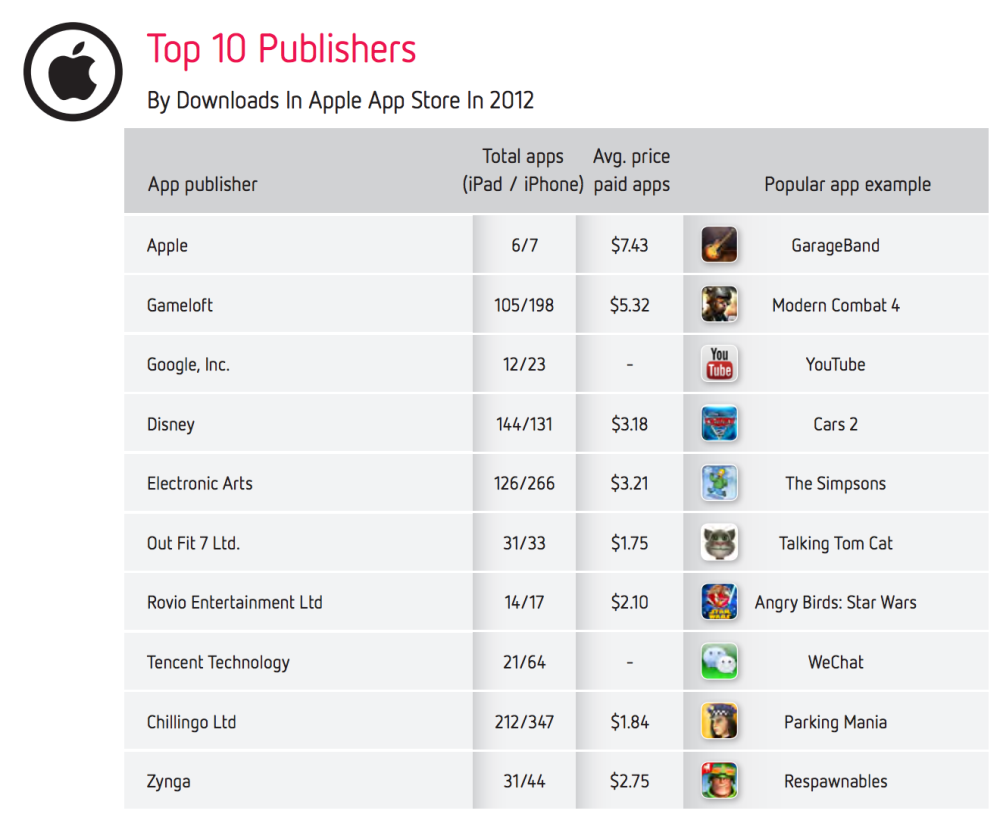
Task: Click Chillingo Ltd total apps 212/347
Action: [x=524, y=722]
